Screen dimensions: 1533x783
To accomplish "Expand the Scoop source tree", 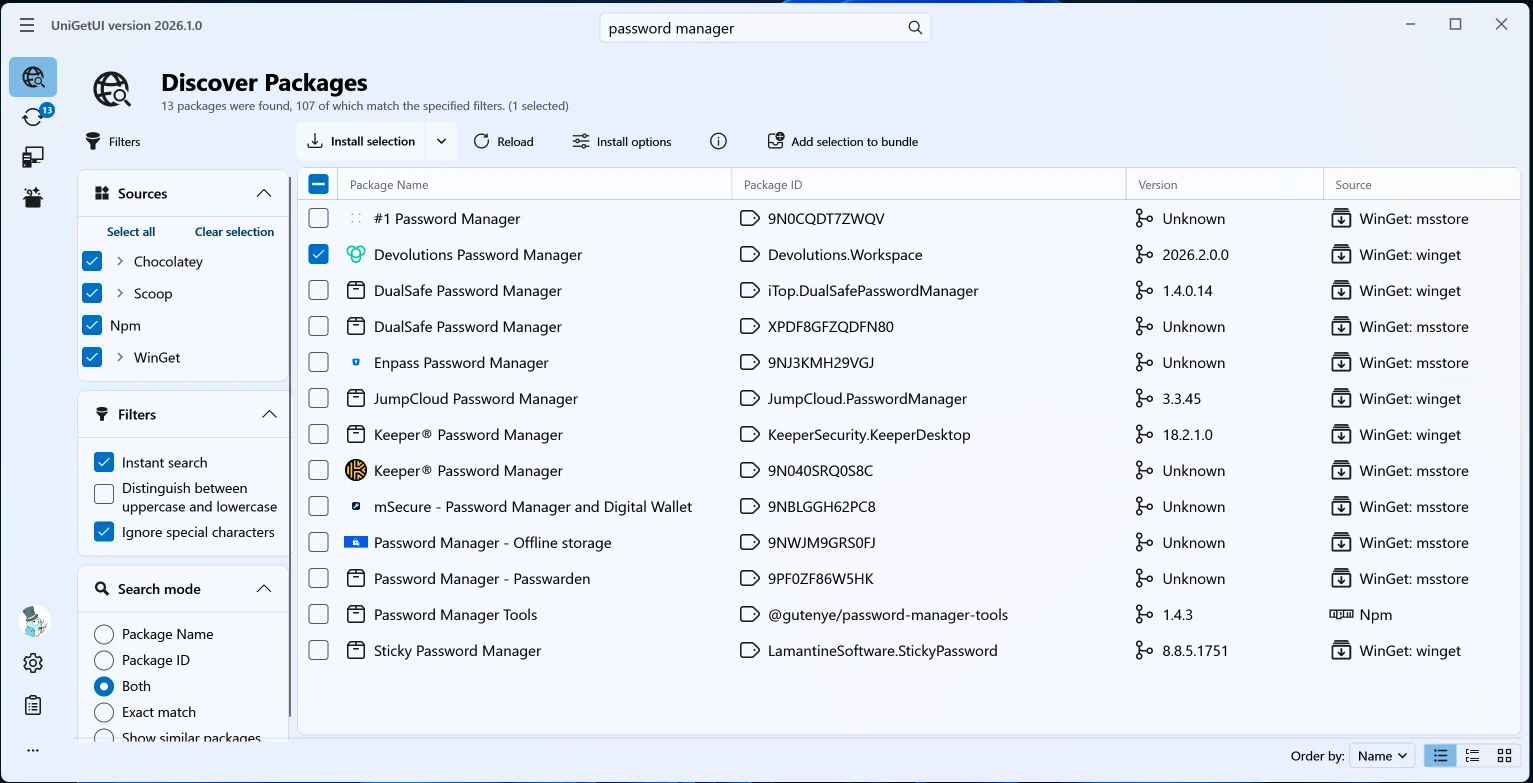I will [x=120, y=294].
